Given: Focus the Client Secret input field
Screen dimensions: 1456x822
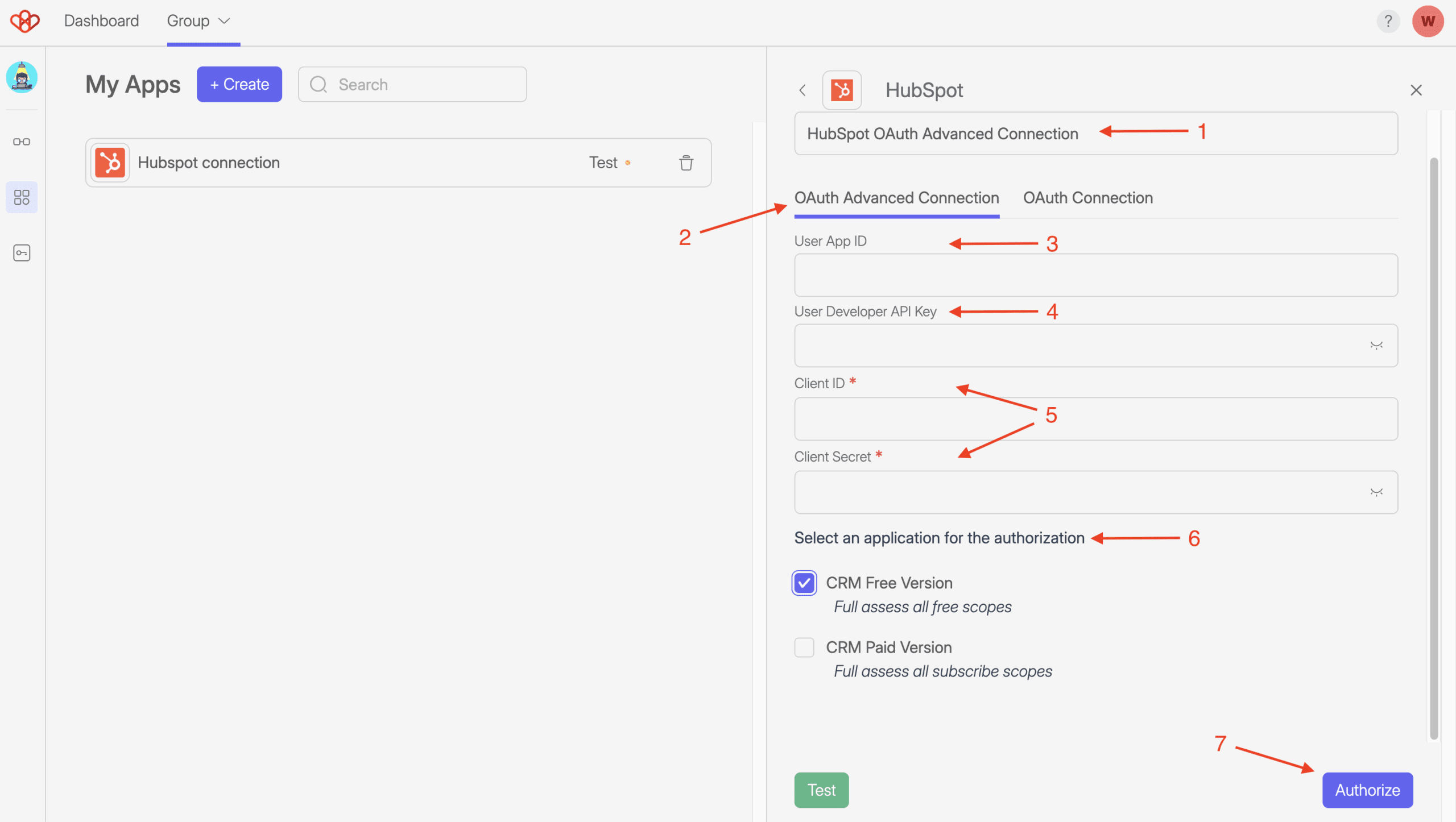Looking at the screenshot, I should click(1095, 492).
